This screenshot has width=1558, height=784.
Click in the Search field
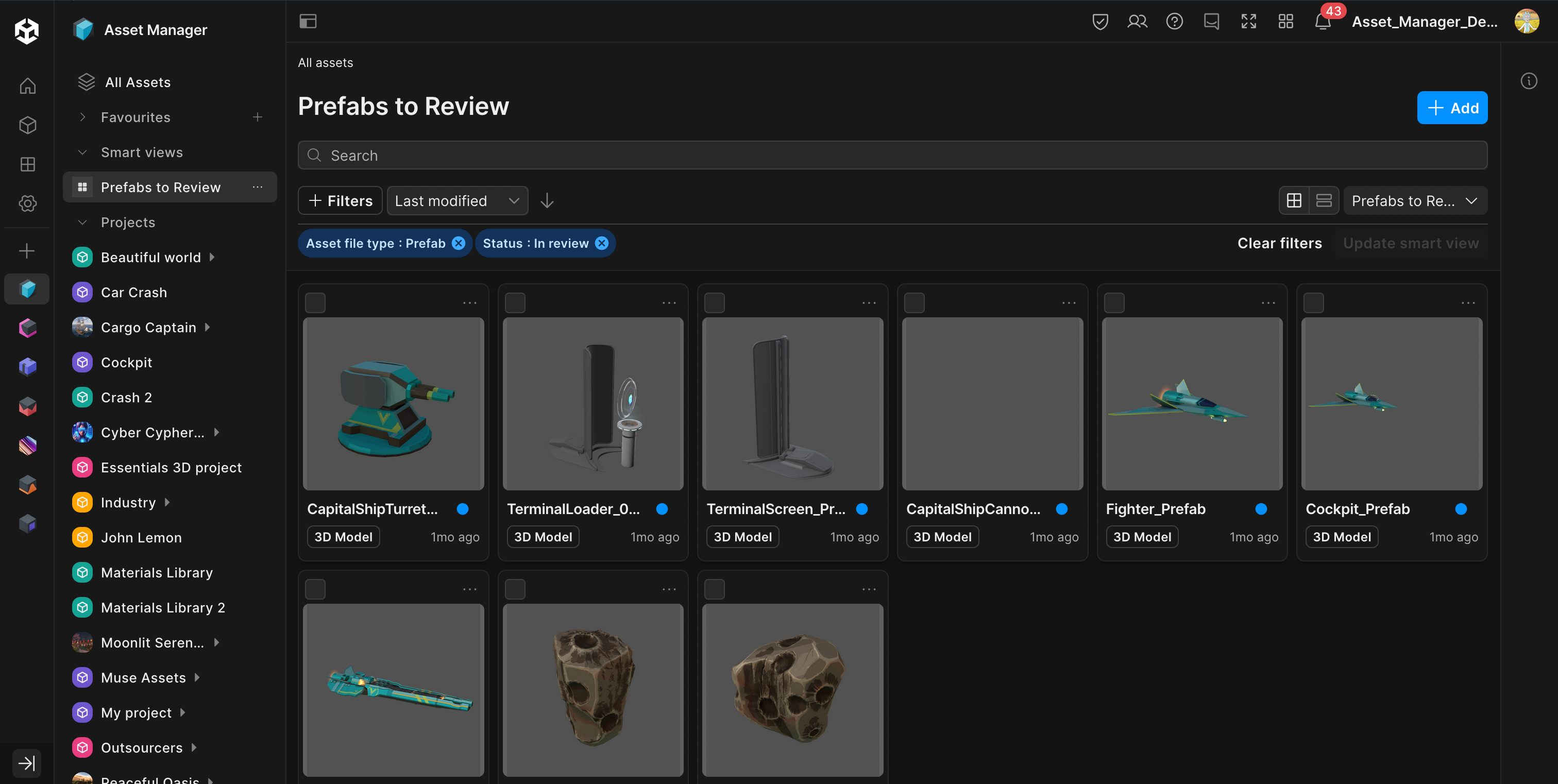(x=893, y=156)
